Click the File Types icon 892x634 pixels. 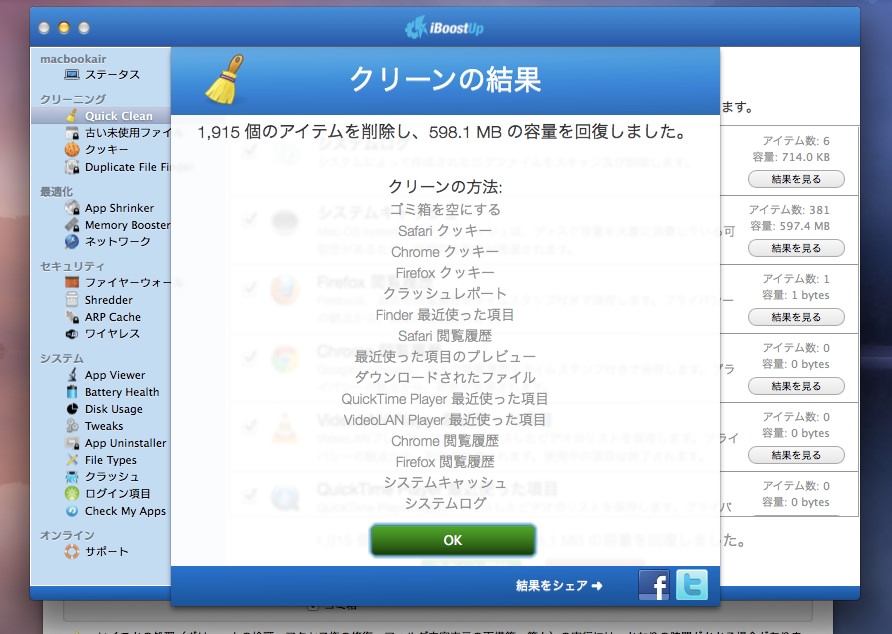click(x=72, y=460)
